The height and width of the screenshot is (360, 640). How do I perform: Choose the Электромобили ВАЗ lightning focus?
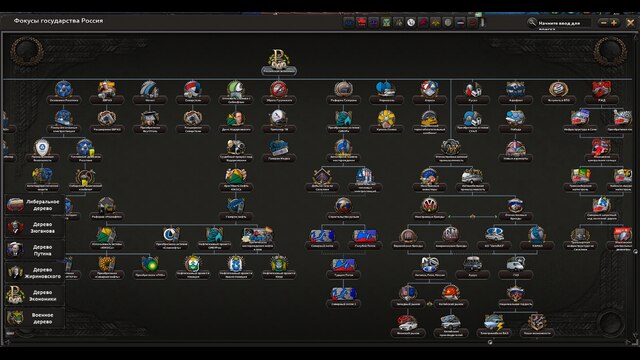(x=494, y=323)
